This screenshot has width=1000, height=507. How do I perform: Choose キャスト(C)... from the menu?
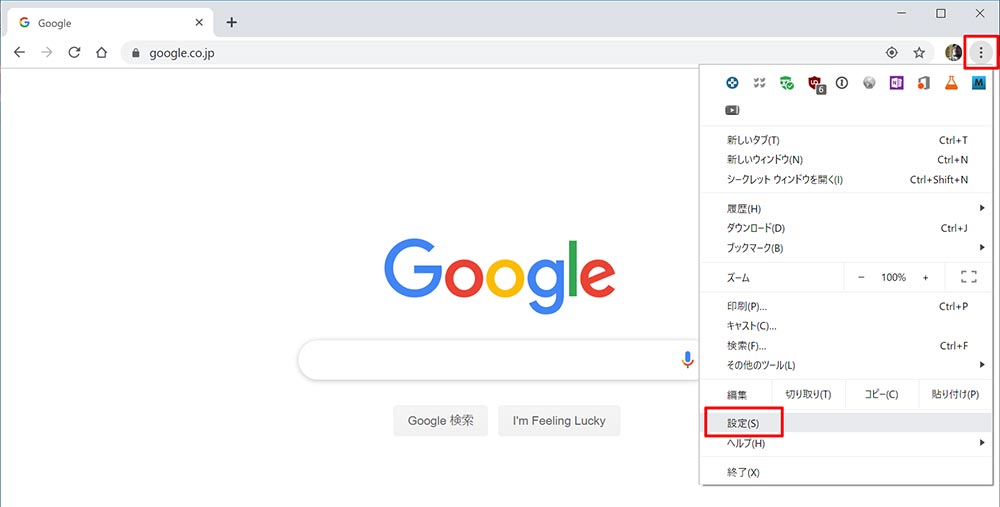pos(846,327)
